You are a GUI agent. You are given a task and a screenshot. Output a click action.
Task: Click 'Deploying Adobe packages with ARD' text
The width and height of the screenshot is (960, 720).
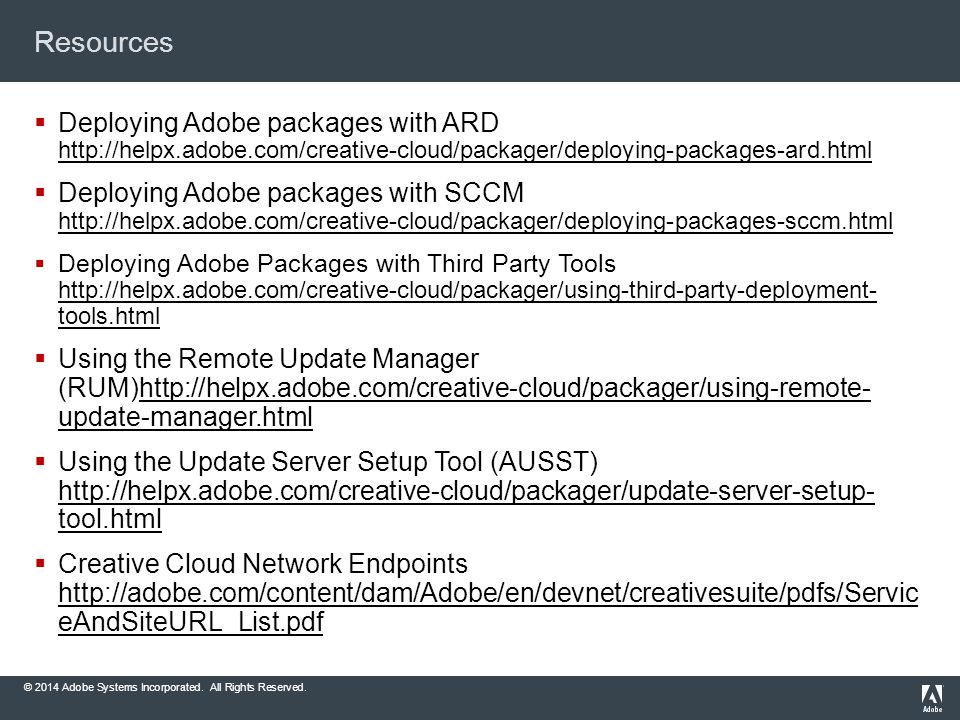tap(279, 122)
